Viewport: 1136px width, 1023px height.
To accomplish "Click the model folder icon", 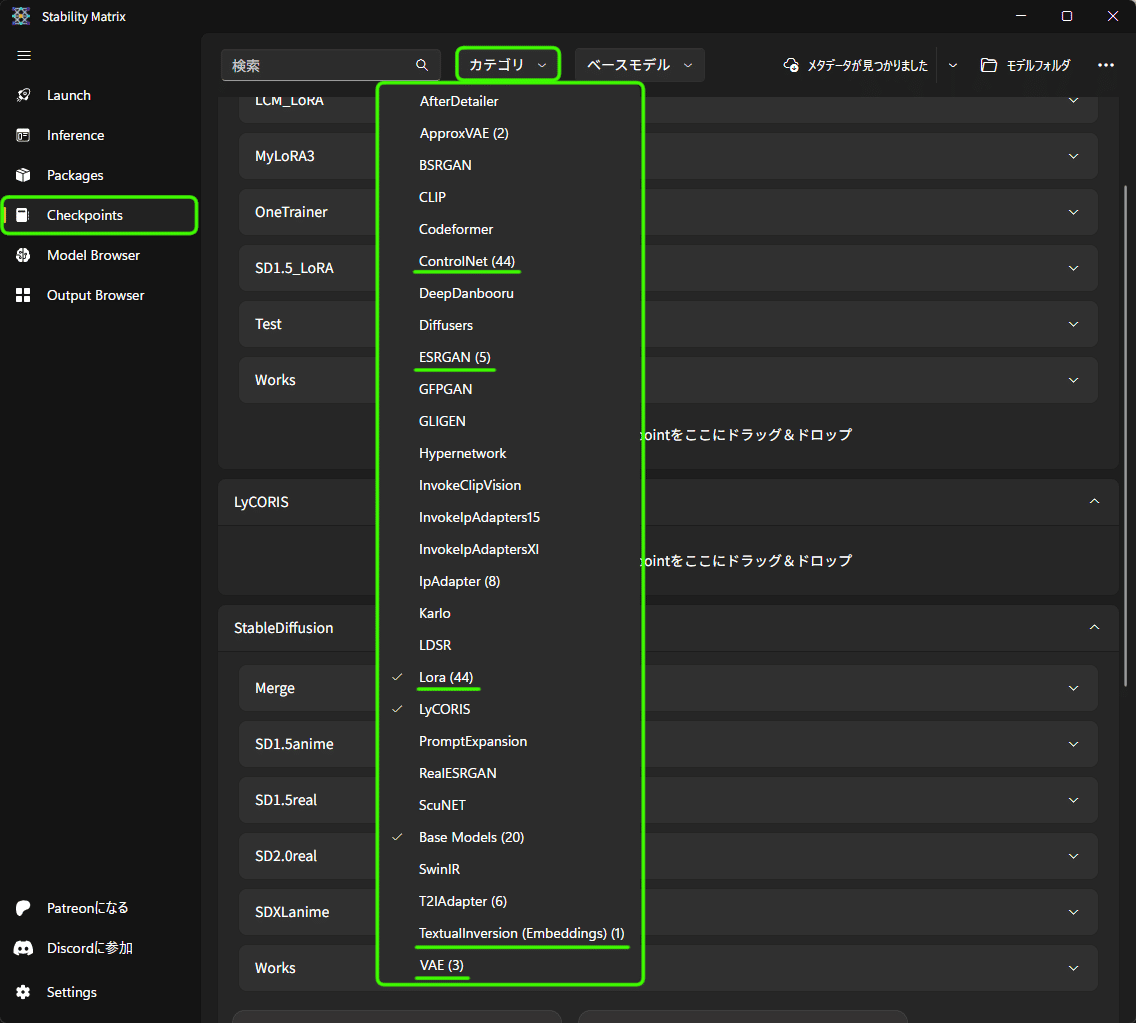I will (x=989, y=65).
